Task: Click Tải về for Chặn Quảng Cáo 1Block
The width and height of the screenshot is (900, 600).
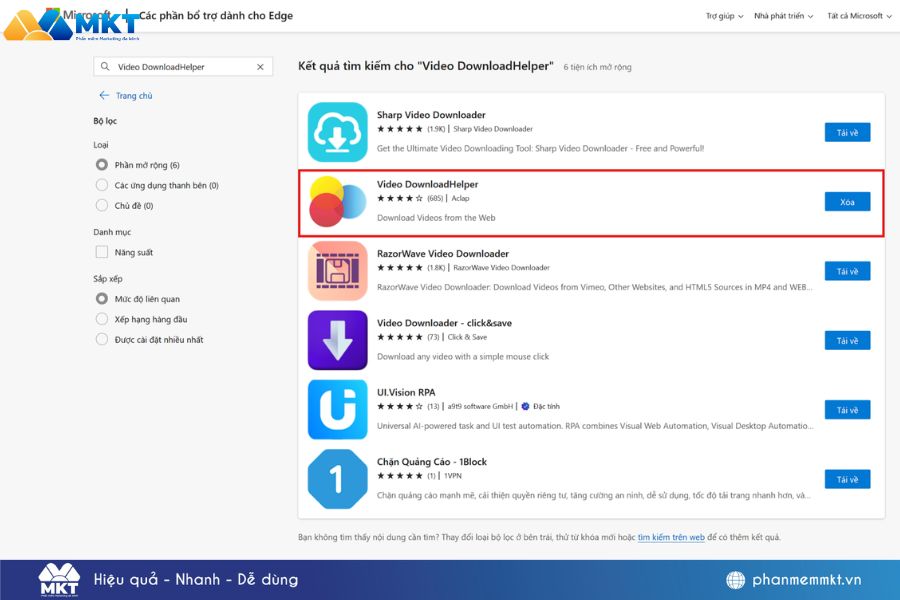Action: pyautogui.click(x=847, y=479)
